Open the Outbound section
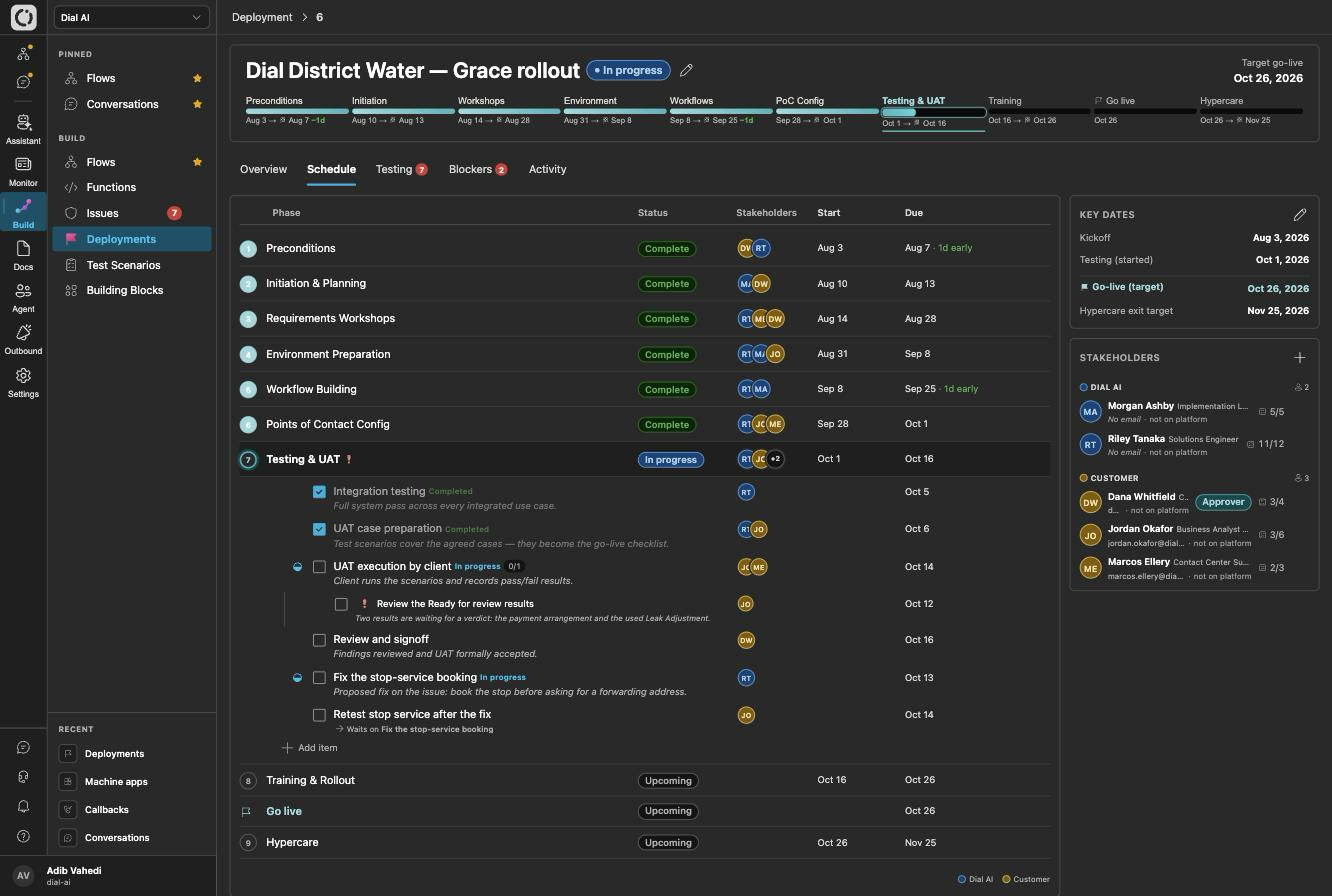Image resolution: width=1332 pixels, height=896 pixels. [x=23, y=338]
